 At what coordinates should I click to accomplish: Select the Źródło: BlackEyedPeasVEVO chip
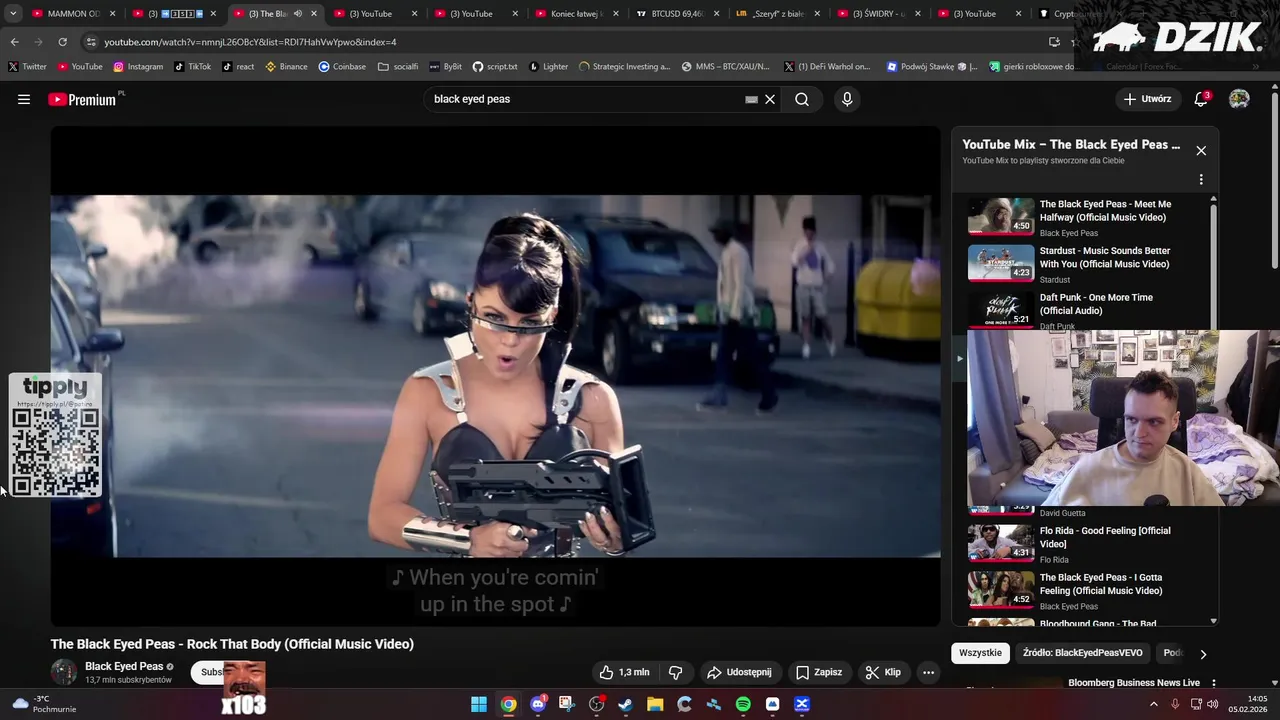click(1082, 653)
